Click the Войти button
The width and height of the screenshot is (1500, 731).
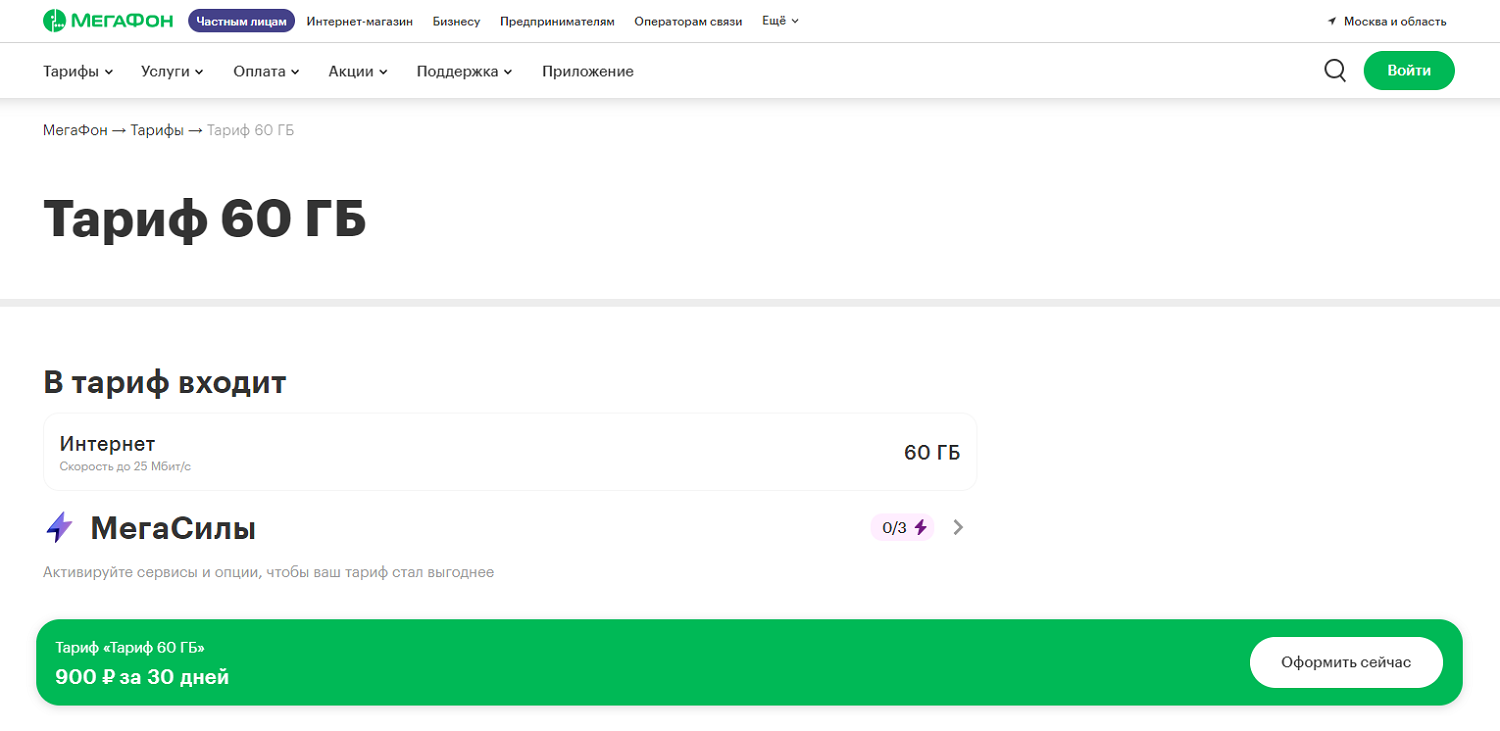1409,71
